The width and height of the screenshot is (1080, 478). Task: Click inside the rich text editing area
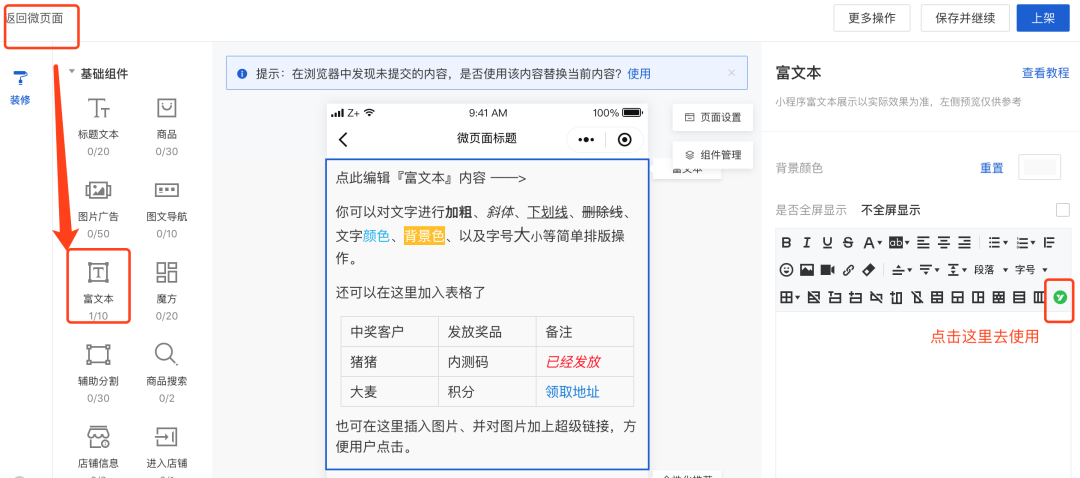(923, 395)
